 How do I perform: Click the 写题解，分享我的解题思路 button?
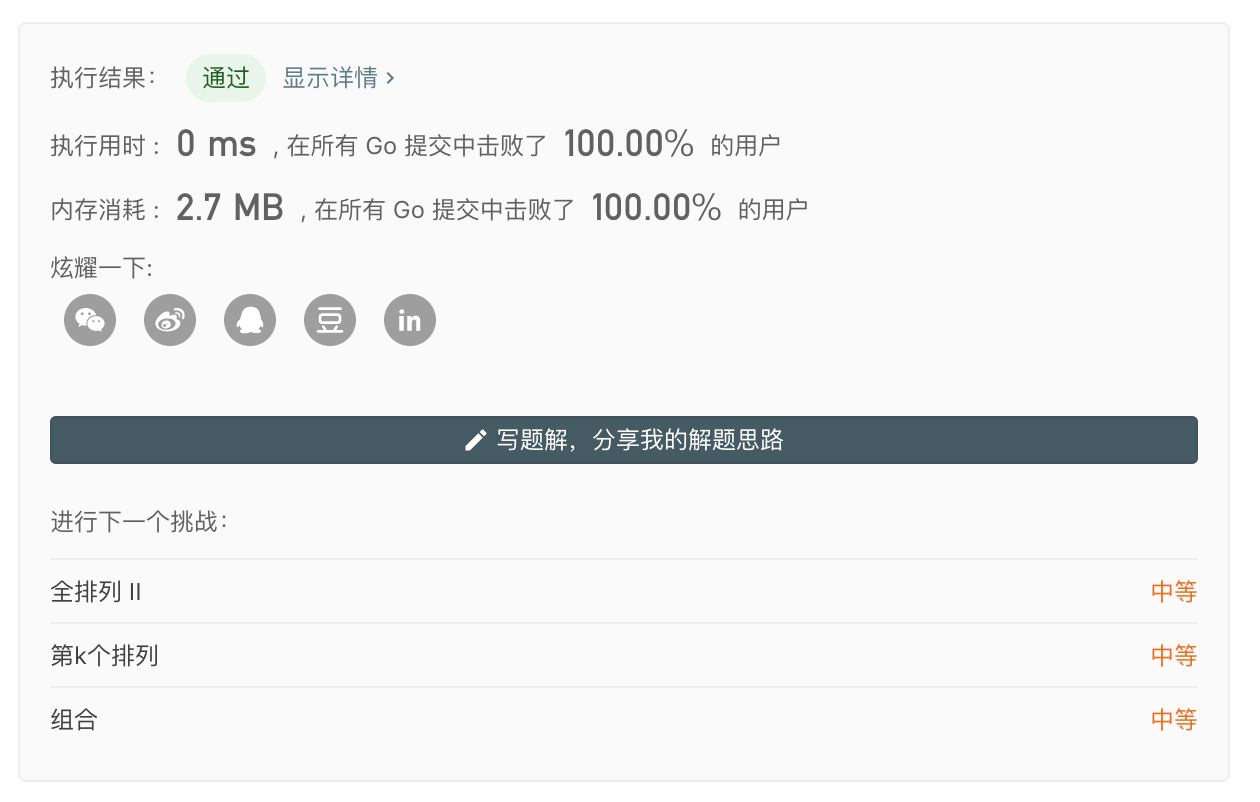(x=624, y=440)
